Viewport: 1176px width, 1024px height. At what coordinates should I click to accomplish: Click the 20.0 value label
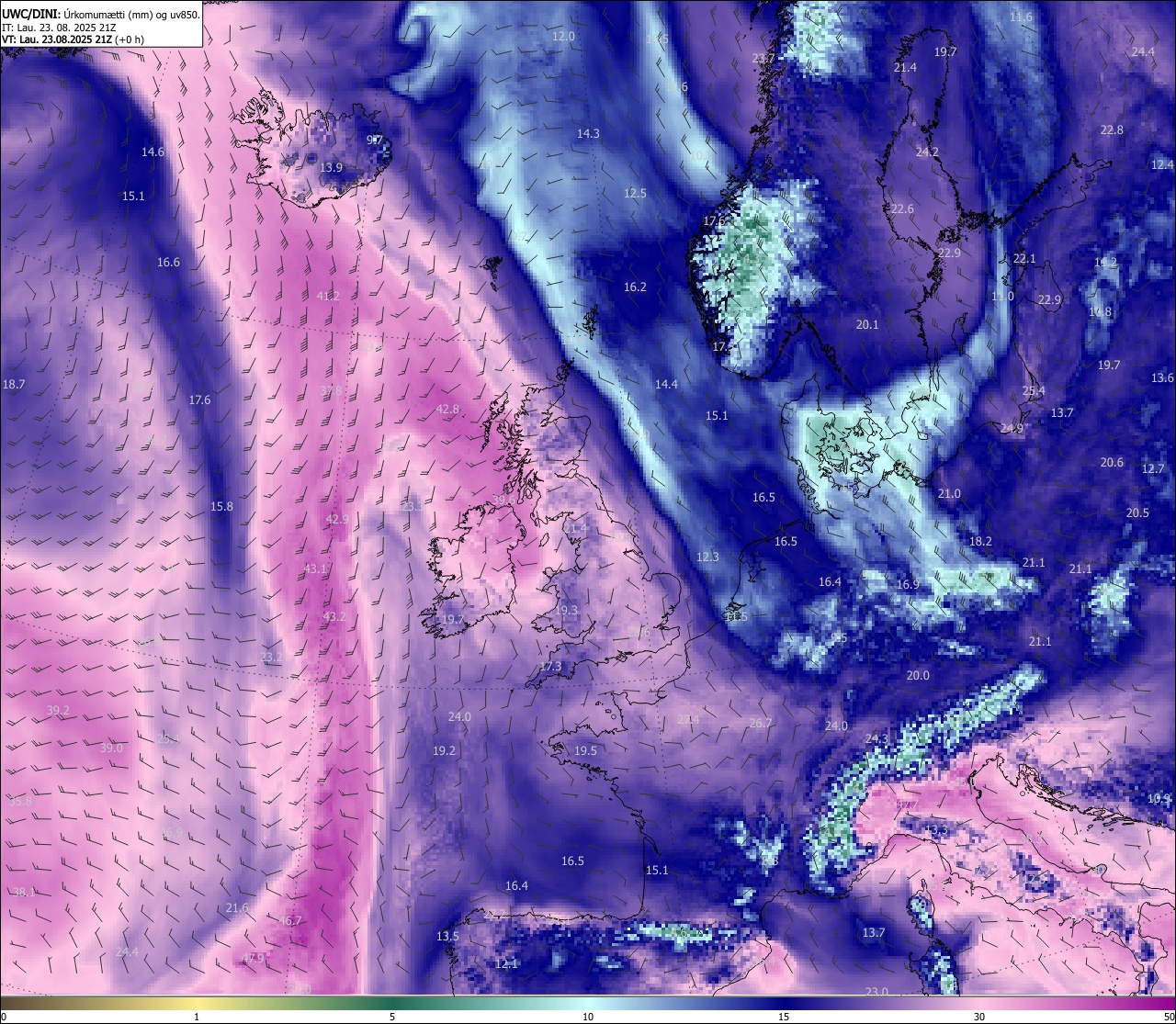coord(918,675)
